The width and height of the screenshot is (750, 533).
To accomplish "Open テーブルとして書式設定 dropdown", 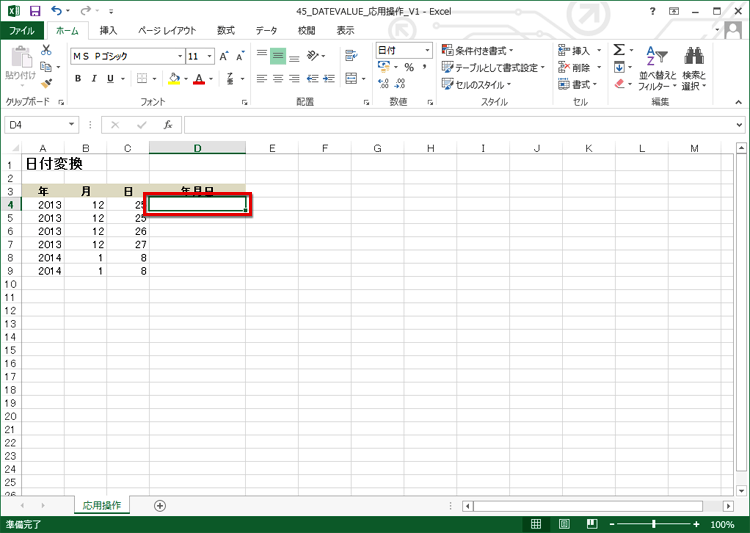I will click(x=493, y=67).
